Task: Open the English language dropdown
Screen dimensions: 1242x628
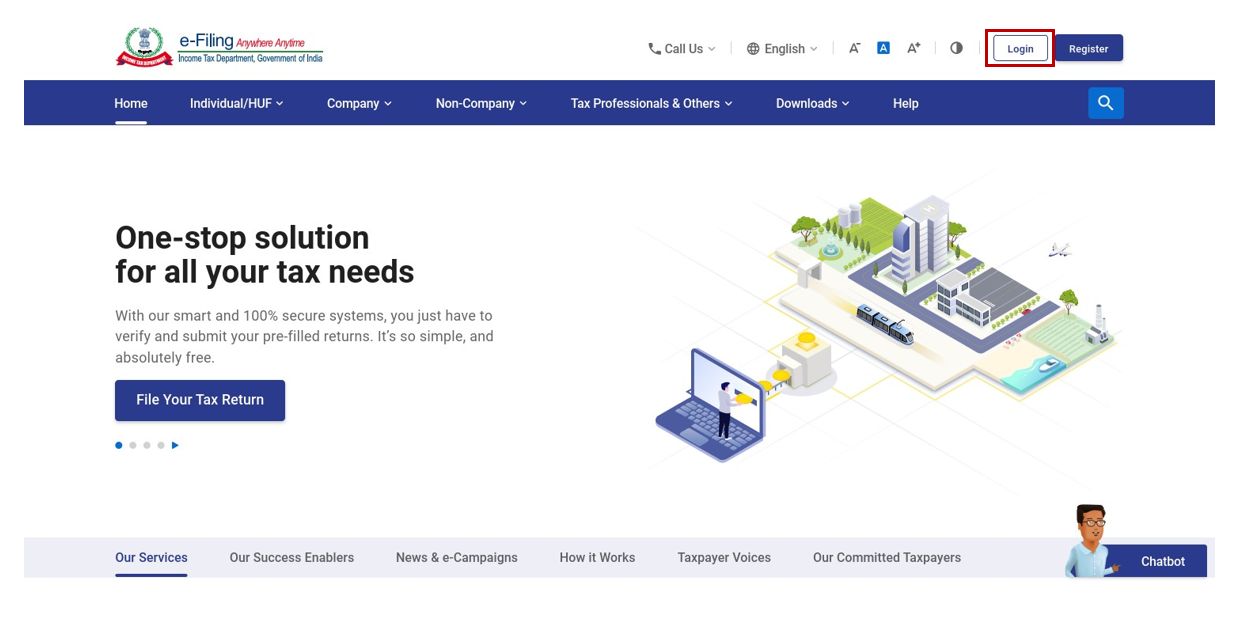Action: tap(782, 49)
